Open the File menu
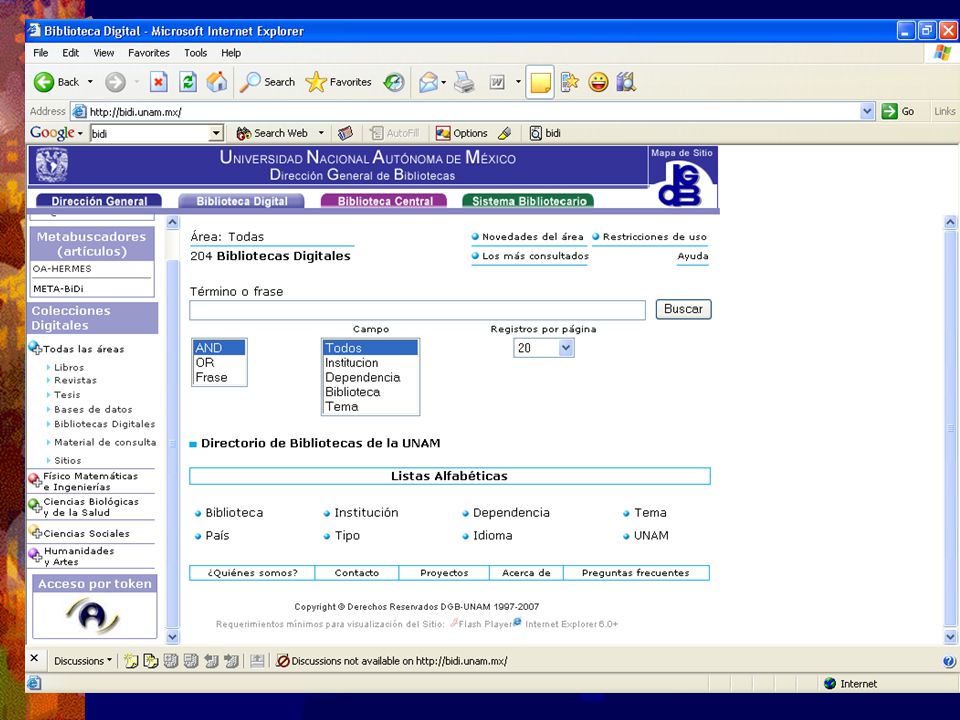 (x=40, y=53)
